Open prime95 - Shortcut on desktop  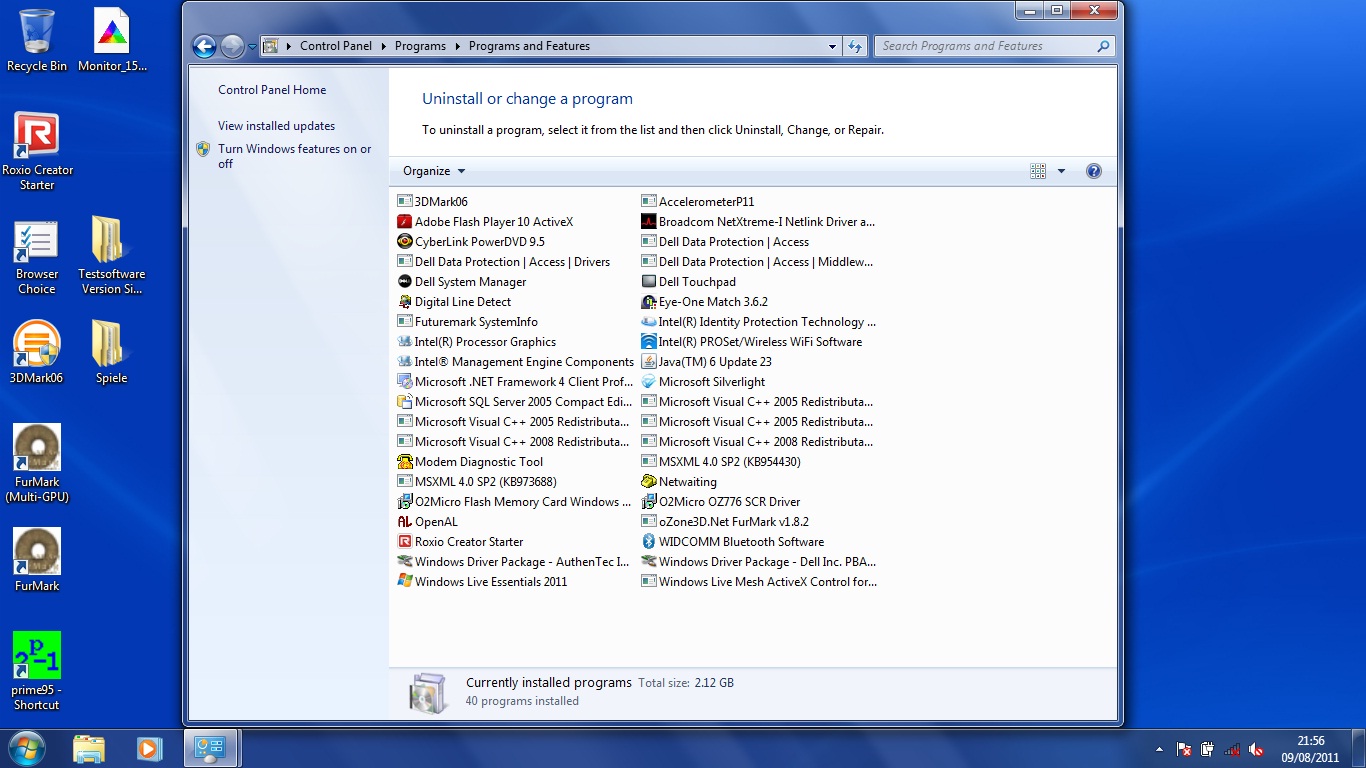tap(37, 671)
